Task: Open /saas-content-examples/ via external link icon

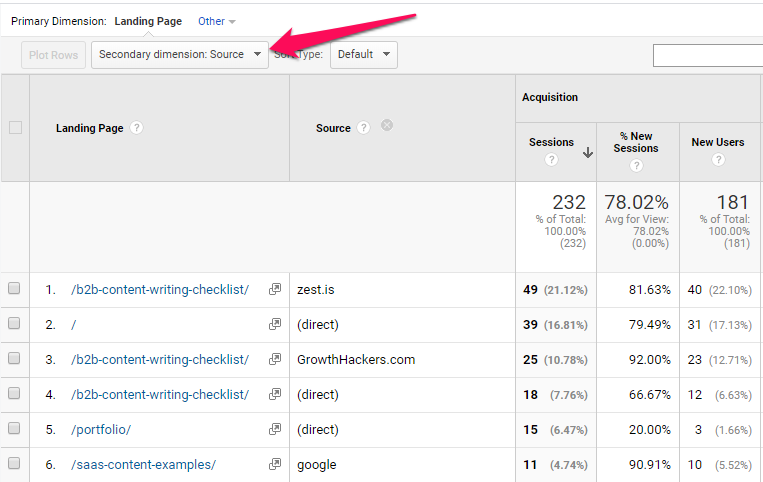Action: [275, 465]
